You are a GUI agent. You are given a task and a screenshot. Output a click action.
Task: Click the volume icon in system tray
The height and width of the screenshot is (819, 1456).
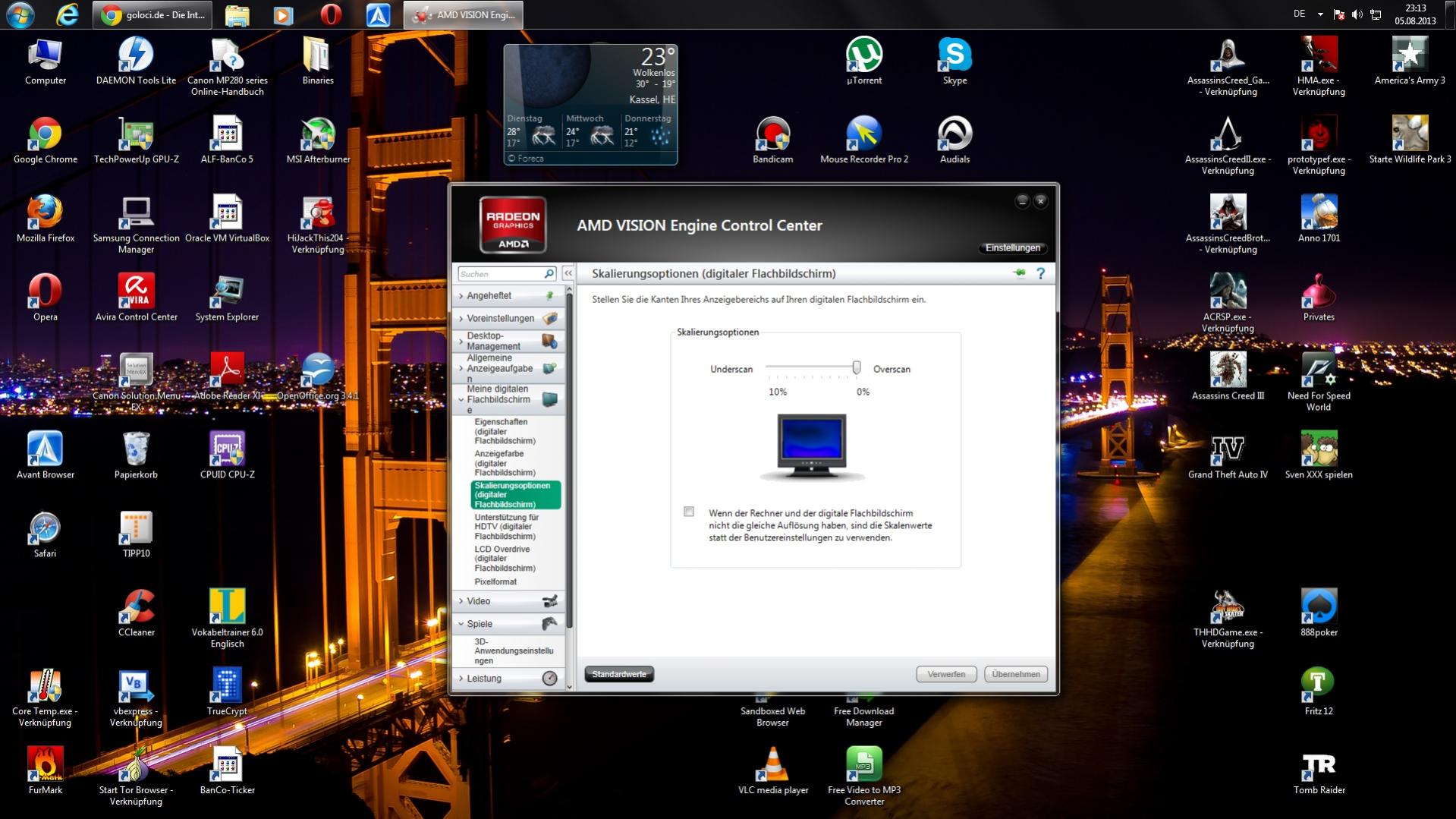click(x=1357, y=14)
